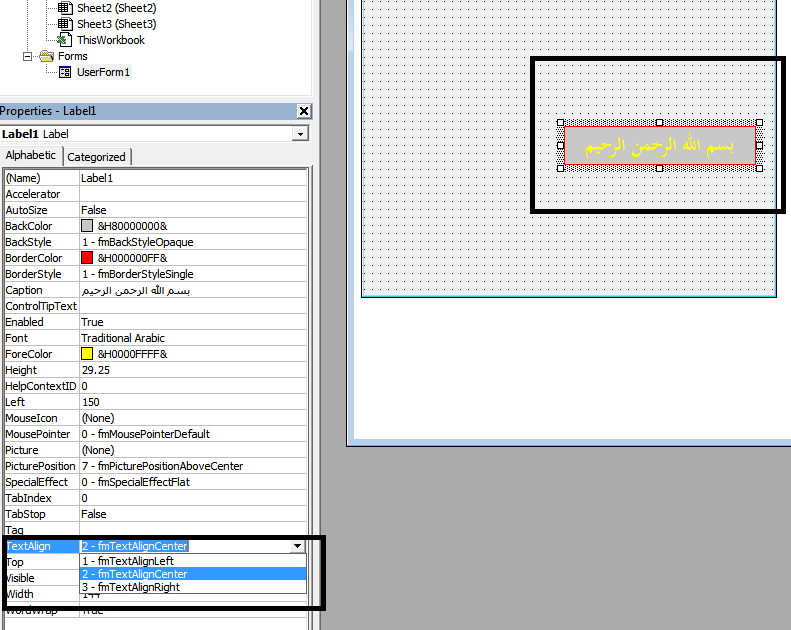This screenshot has height=630, width=791.
Task: Close the Properties panel with X
Action: pyautogui.click(x=304, y=111)
